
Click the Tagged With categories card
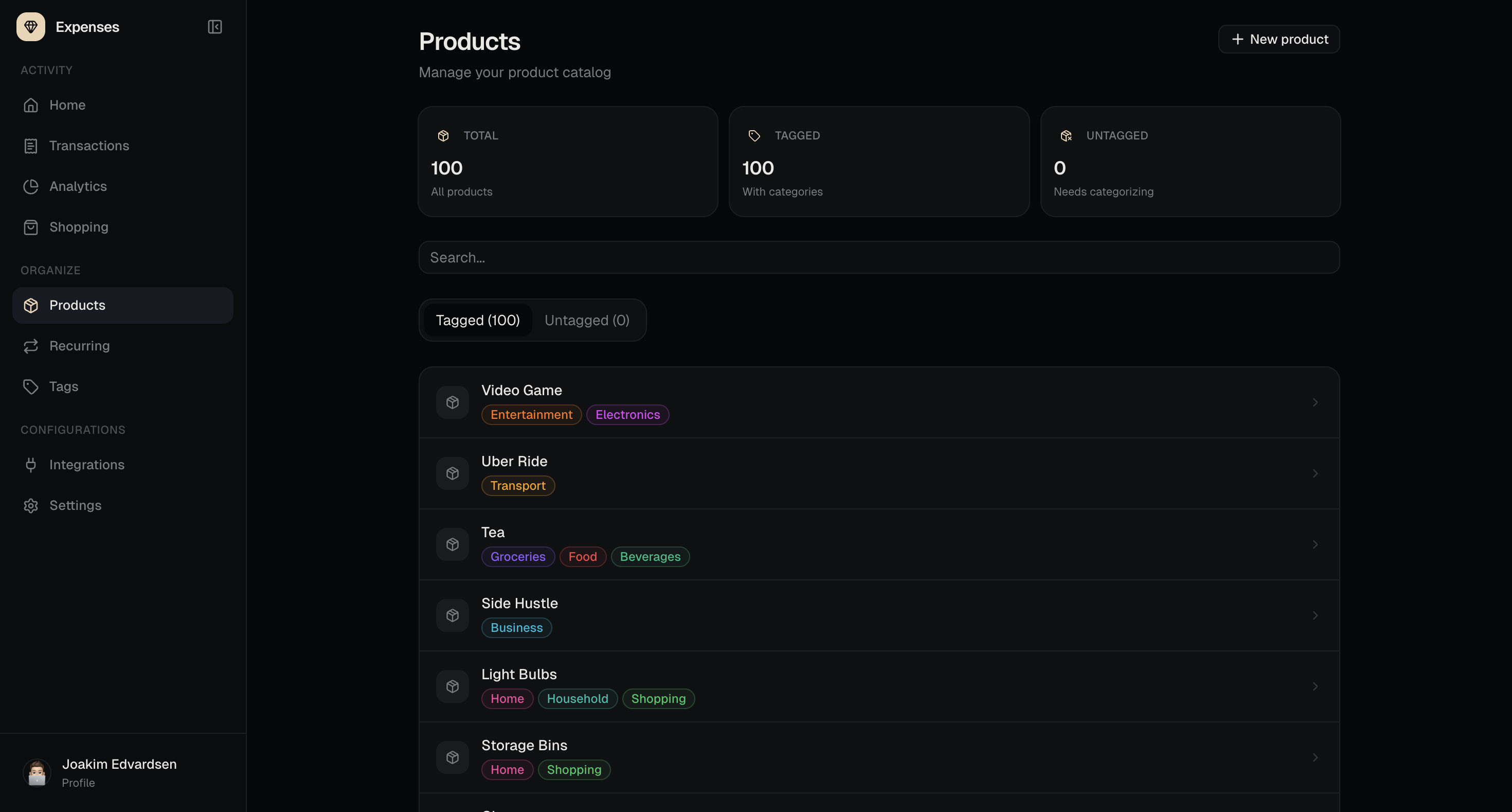coord(879,162)
